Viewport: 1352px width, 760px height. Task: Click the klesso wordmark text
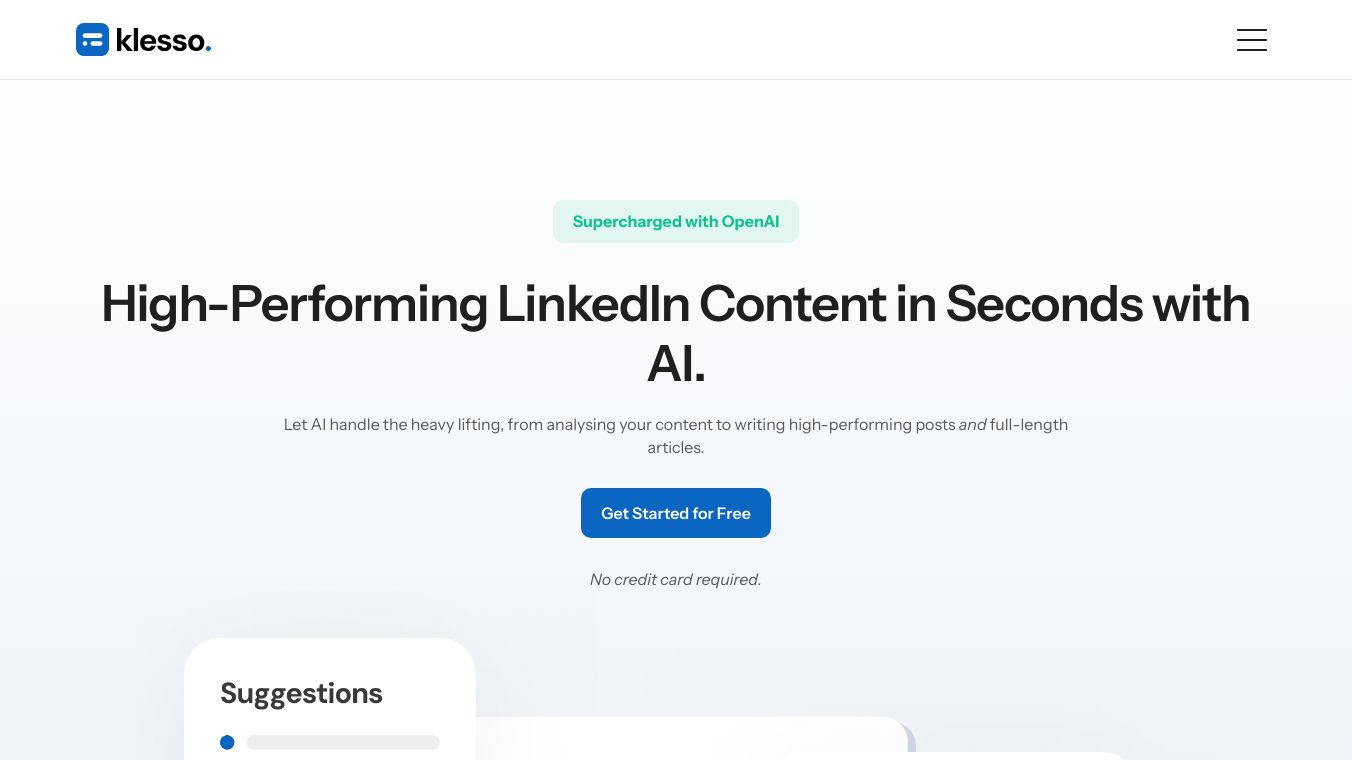coord(159,41)
